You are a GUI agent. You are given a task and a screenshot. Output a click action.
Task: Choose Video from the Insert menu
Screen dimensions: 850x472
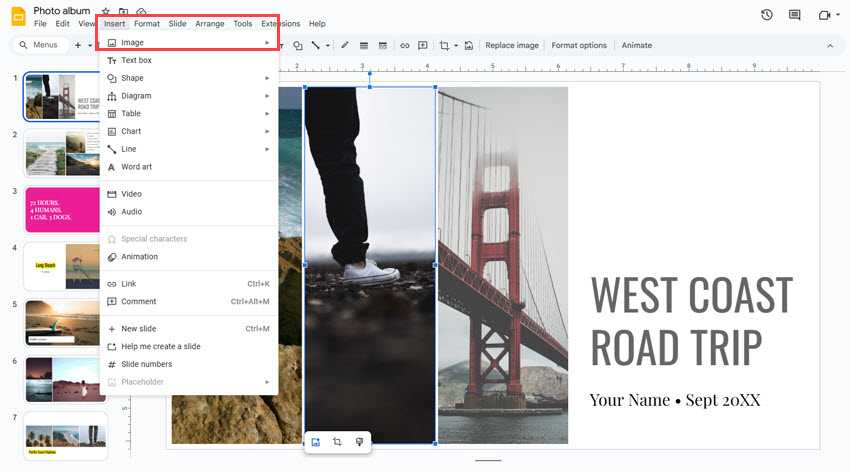pos(189,194)
